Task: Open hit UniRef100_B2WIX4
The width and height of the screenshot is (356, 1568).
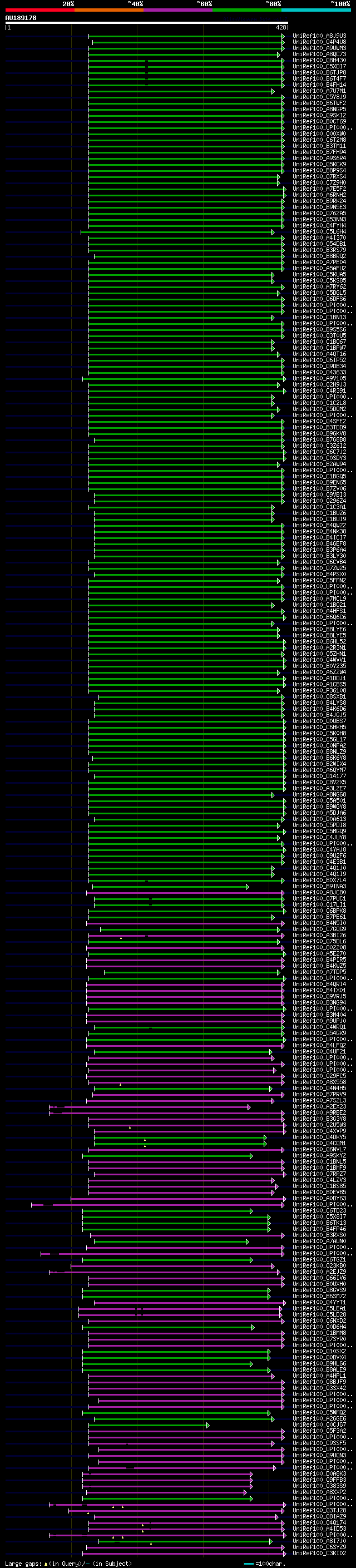Action: click(319, 764)
